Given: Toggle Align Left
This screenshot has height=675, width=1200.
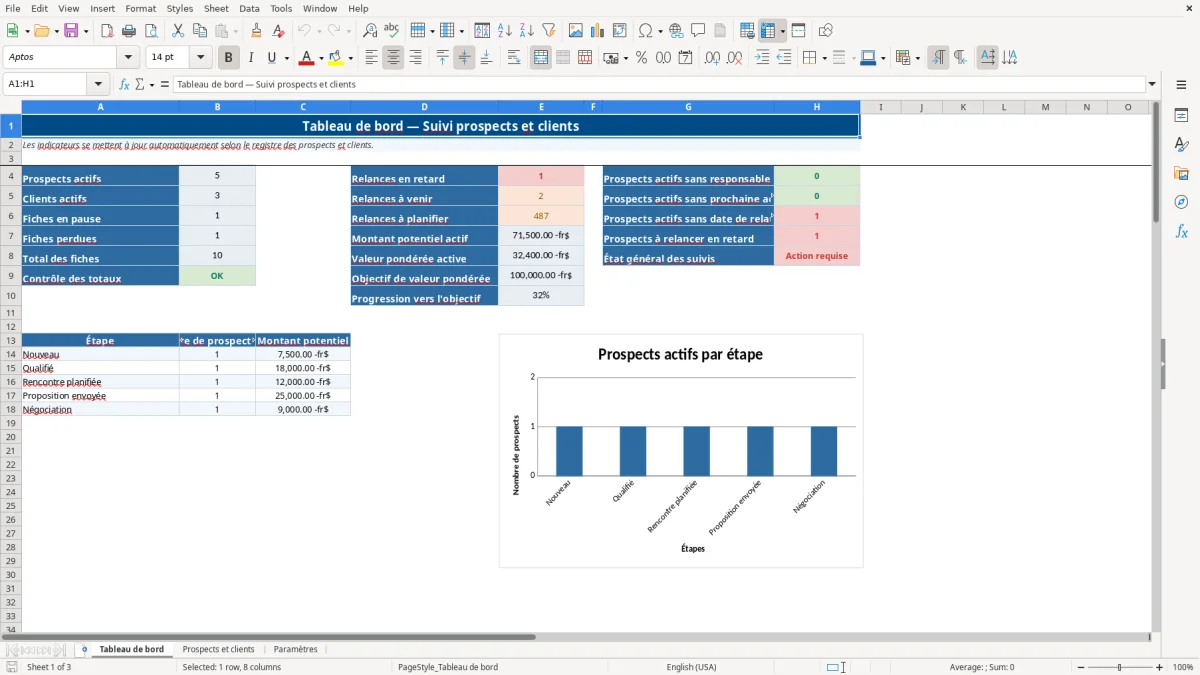Looking at the screenshot, I should [x=372, y=58].
